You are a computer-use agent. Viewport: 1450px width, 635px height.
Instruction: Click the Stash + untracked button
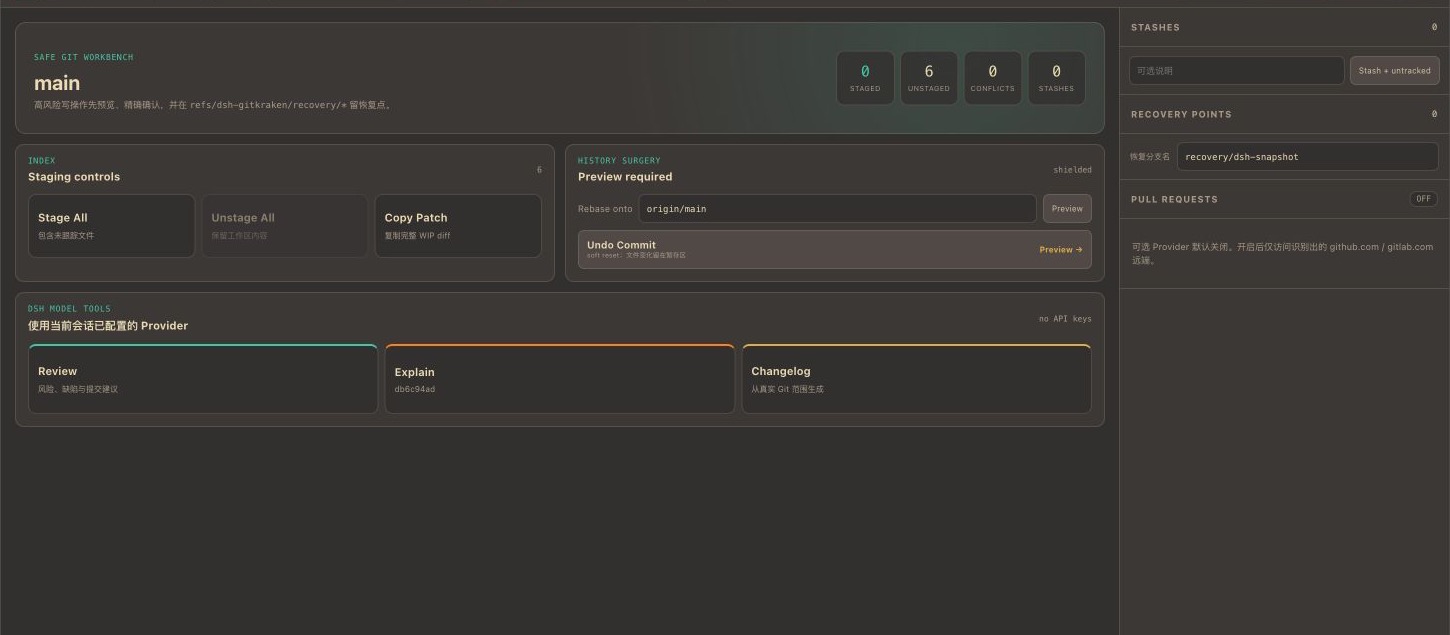click(1394, 71)
